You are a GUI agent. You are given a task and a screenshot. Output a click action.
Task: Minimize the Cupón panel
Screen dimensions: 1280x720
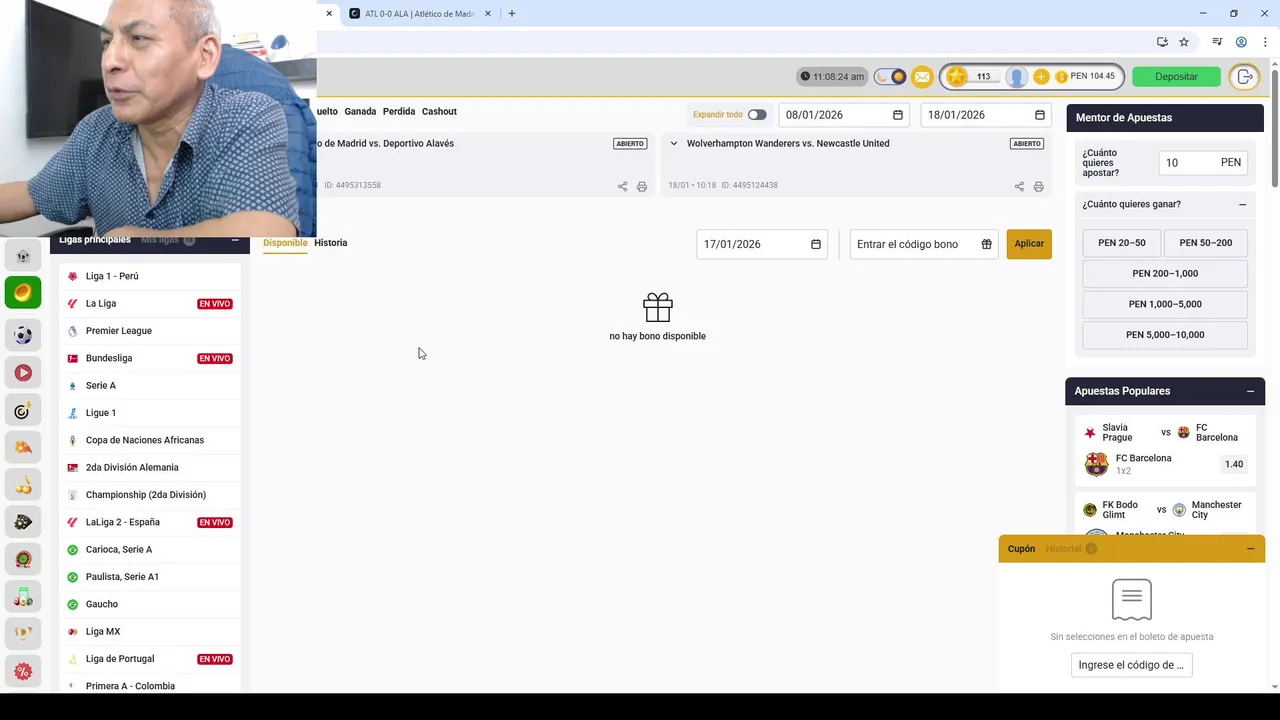point(1250,549)
